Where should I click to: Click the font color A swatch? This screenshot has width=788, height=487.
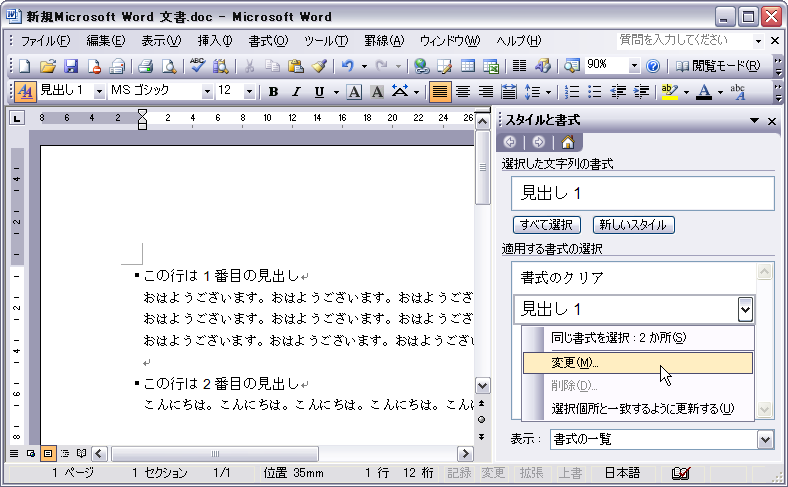click(703, 91)
